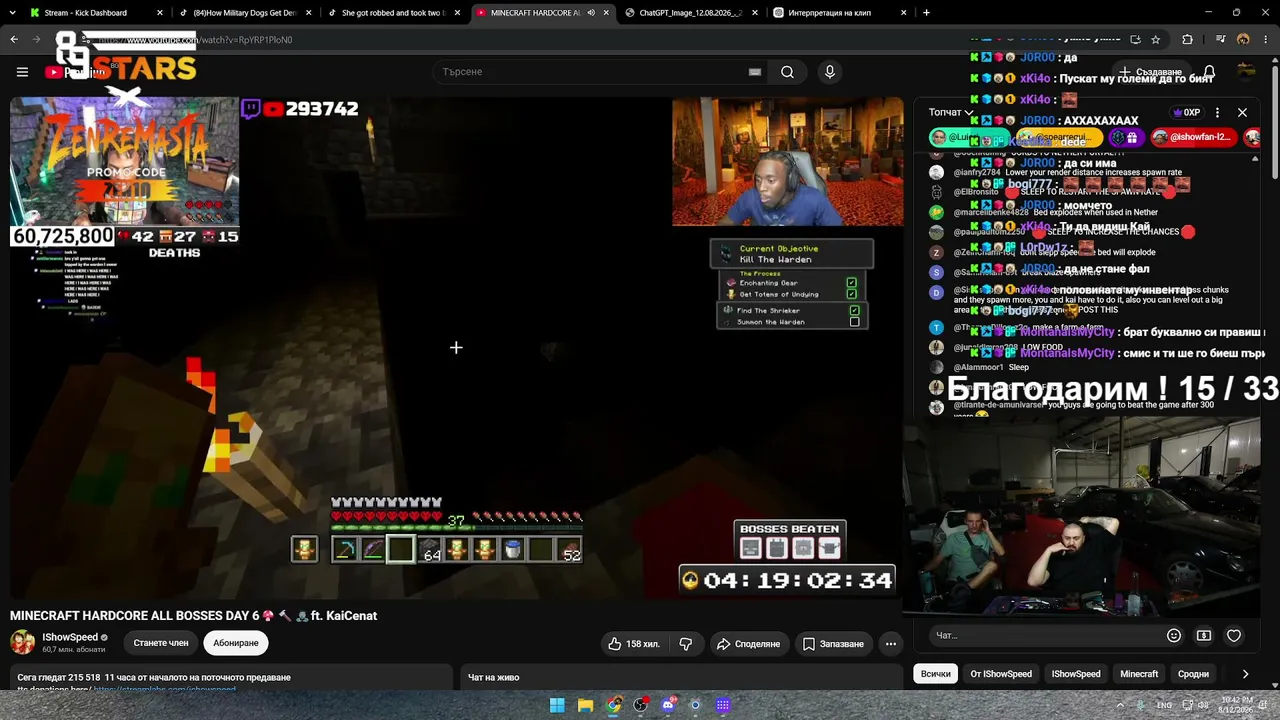The width and height of the screenshot is (1280, 720).
Task: Select the Minecraft filter chip
Action: pos(1139,674)
